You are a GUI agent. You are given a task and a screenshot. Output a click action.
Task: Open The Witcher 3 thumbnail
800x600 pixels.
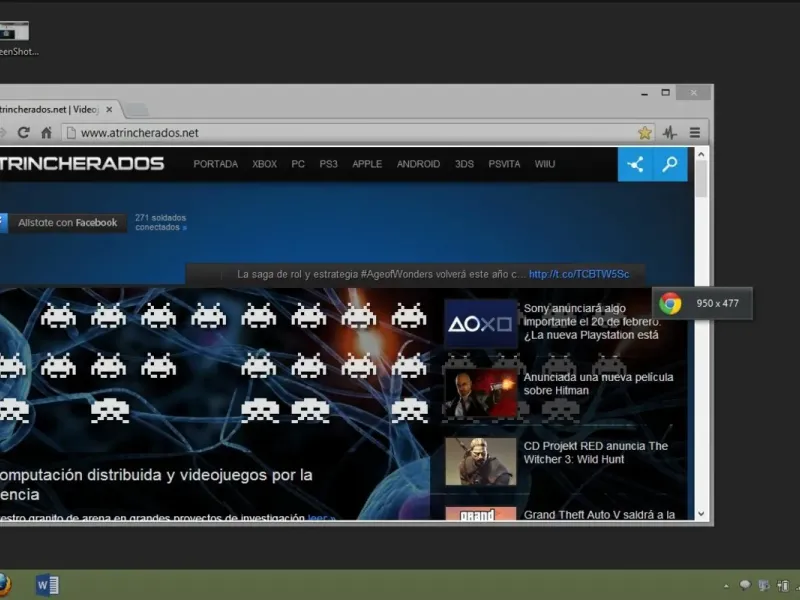(x=481, y=462)
